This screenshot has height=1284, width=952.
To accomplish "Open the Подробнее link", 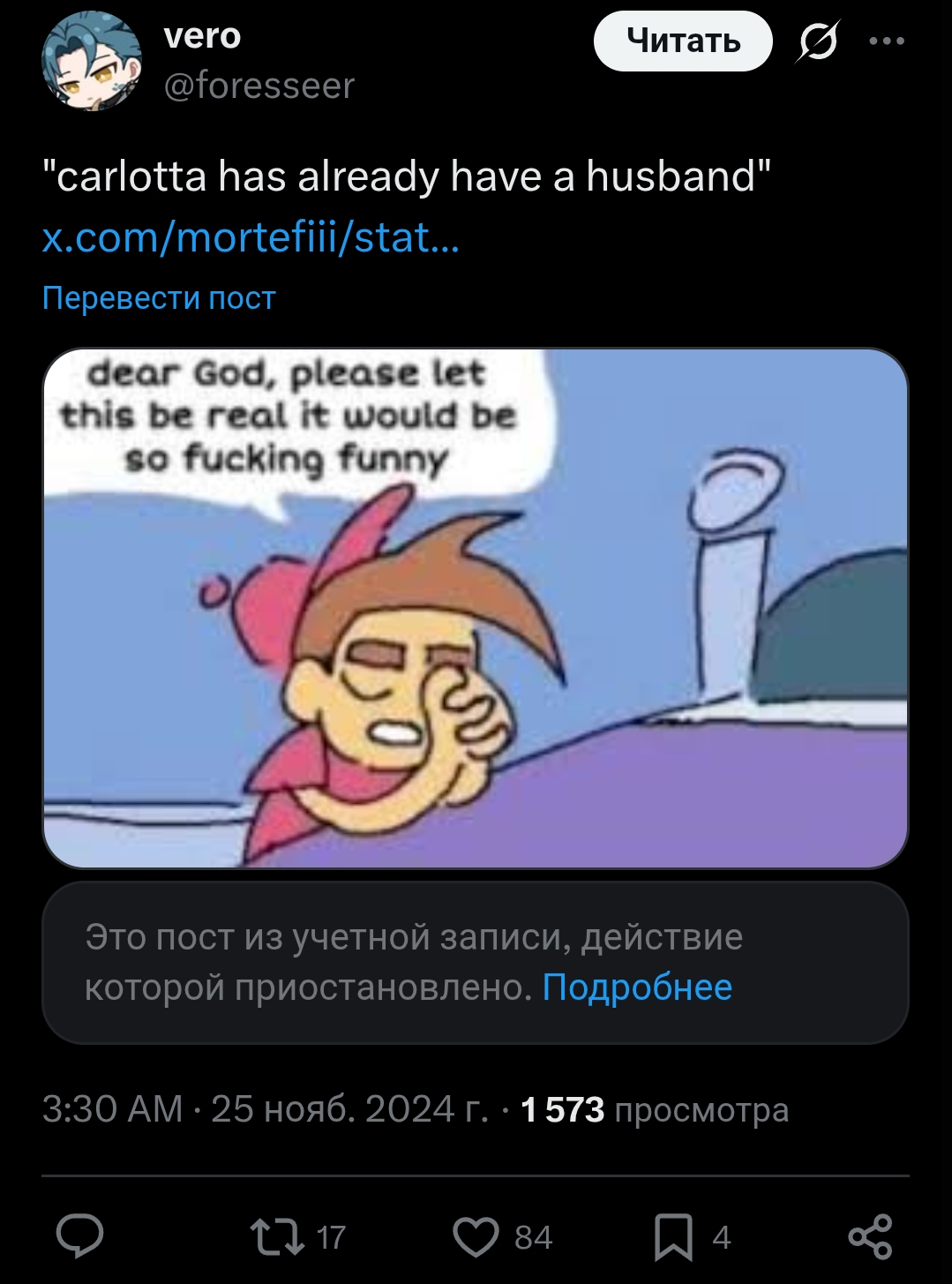I will [x=637, y=987].
